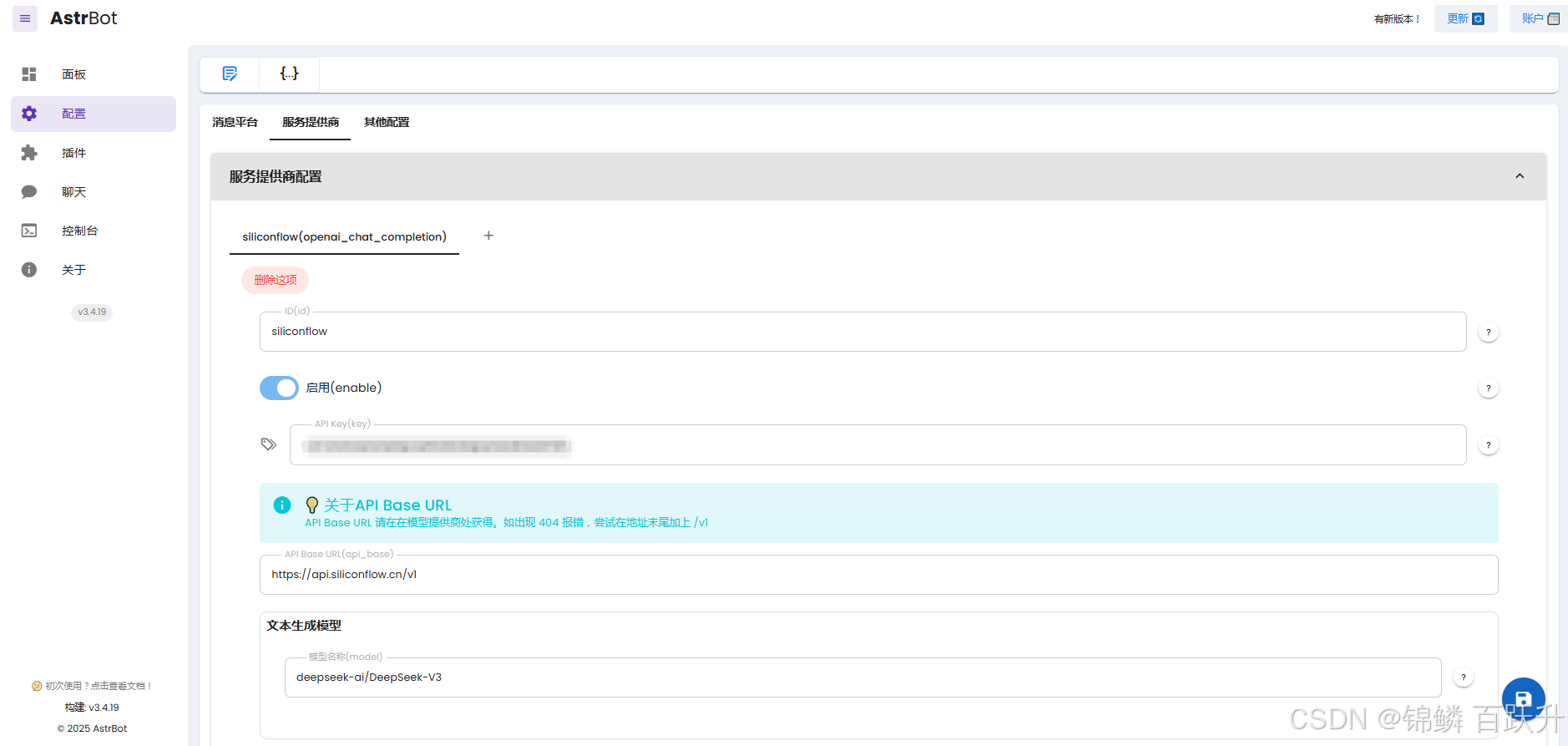Show help for the ID(id) field
The width and height of the screenshot is (1568, 746).
tap(1488, 332)
